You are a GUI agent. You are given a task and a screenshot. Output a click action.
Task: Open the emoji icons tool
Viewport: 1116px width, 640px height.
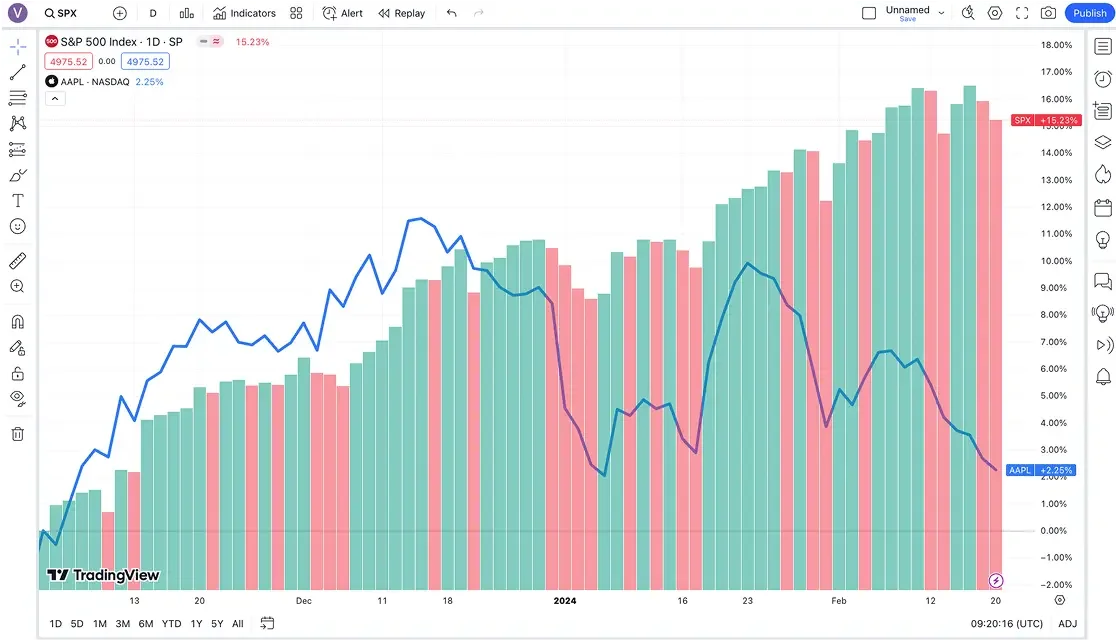18,226
